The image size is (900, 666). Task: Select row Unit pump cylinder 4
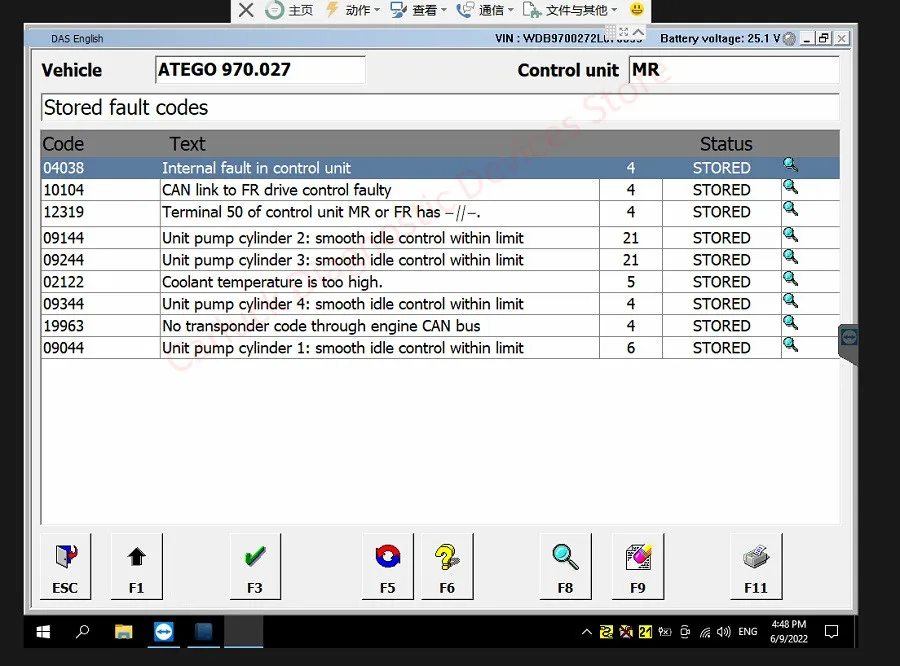click(x=440, y=304)
